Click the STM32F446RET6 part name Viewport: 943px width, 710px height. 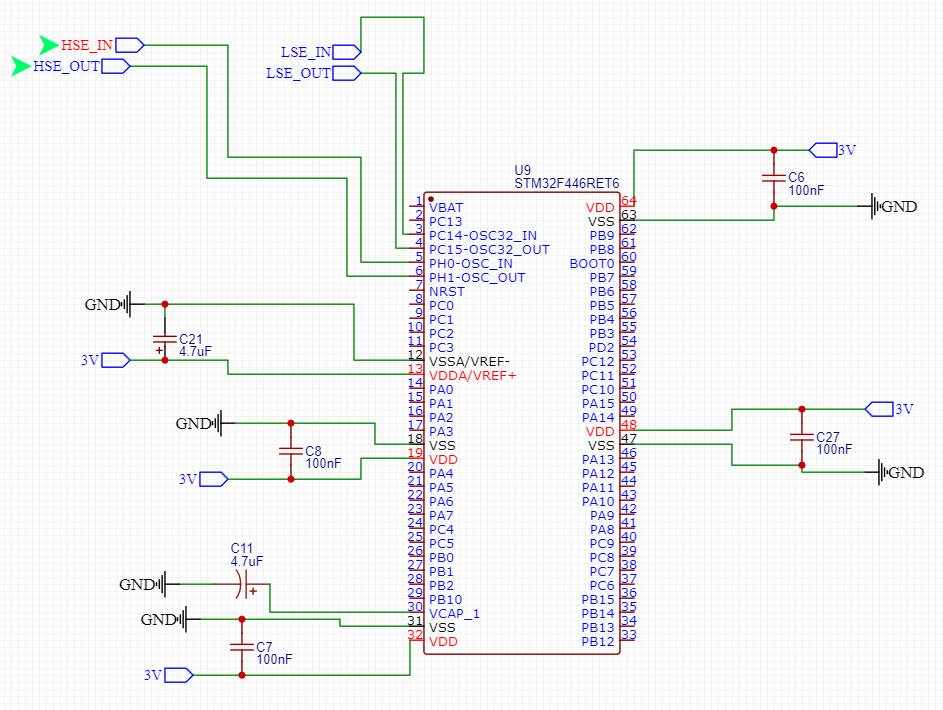[567, 183]
